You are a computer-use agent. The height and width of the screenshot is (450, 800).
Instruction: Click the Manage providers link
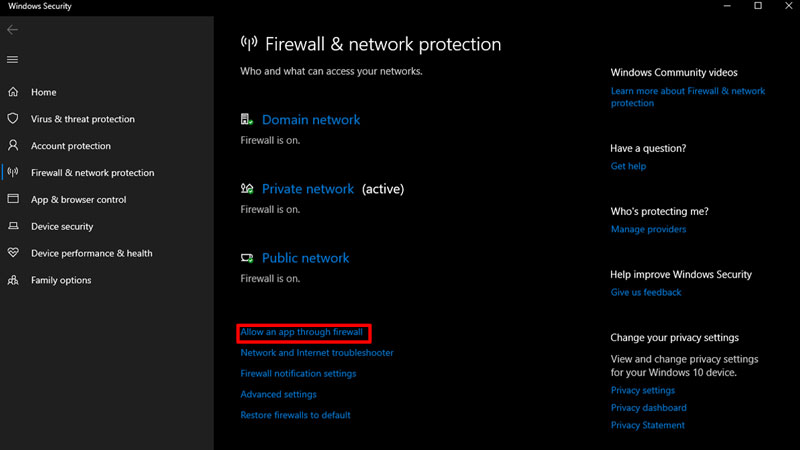(x=648, y=230)
